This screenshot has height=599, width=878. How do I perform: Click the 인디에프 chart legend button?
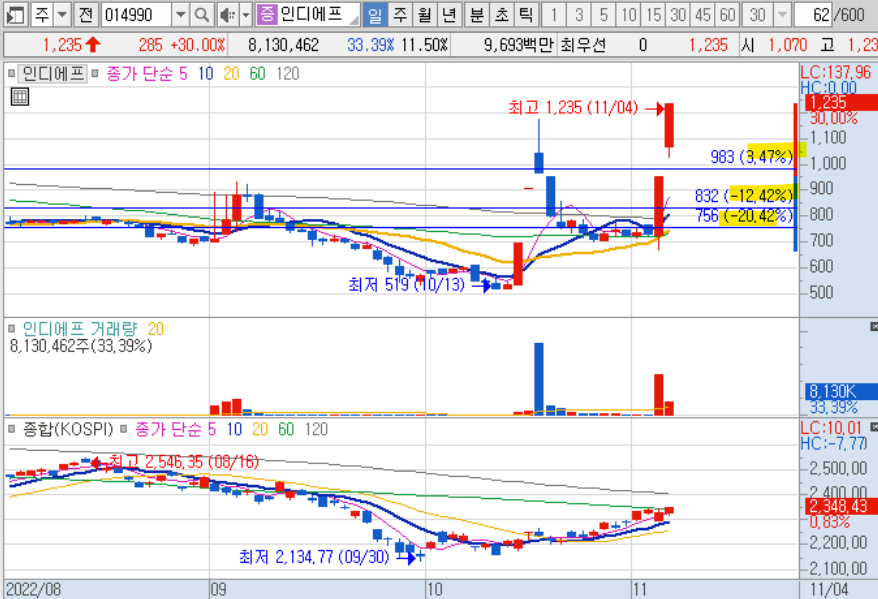(53, 73)
